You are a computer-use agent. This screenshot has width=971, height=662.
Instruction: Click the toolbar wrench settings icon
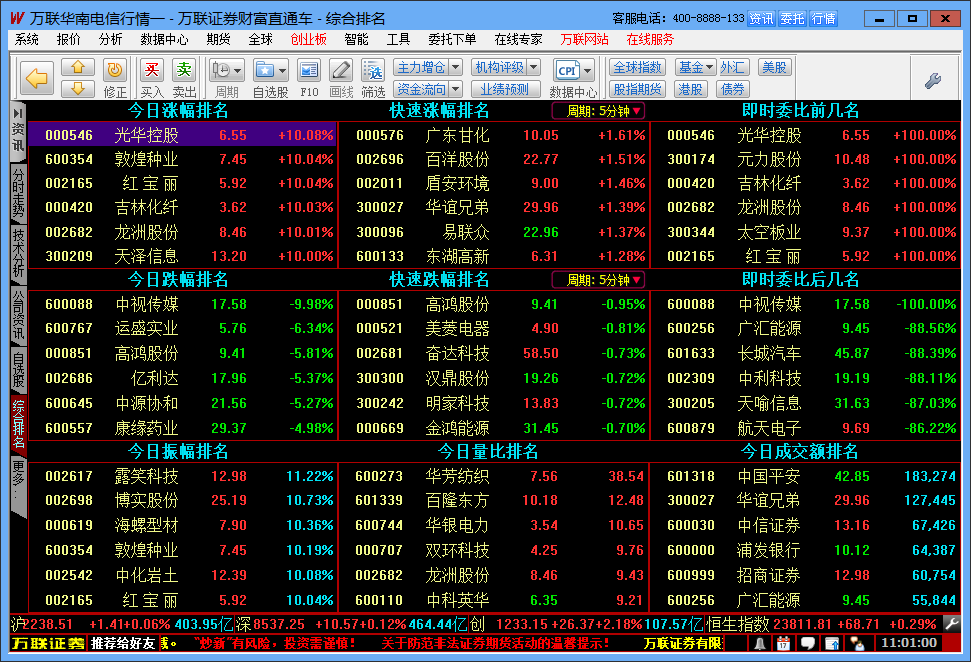pyautogui.click(x=933, y=80)
